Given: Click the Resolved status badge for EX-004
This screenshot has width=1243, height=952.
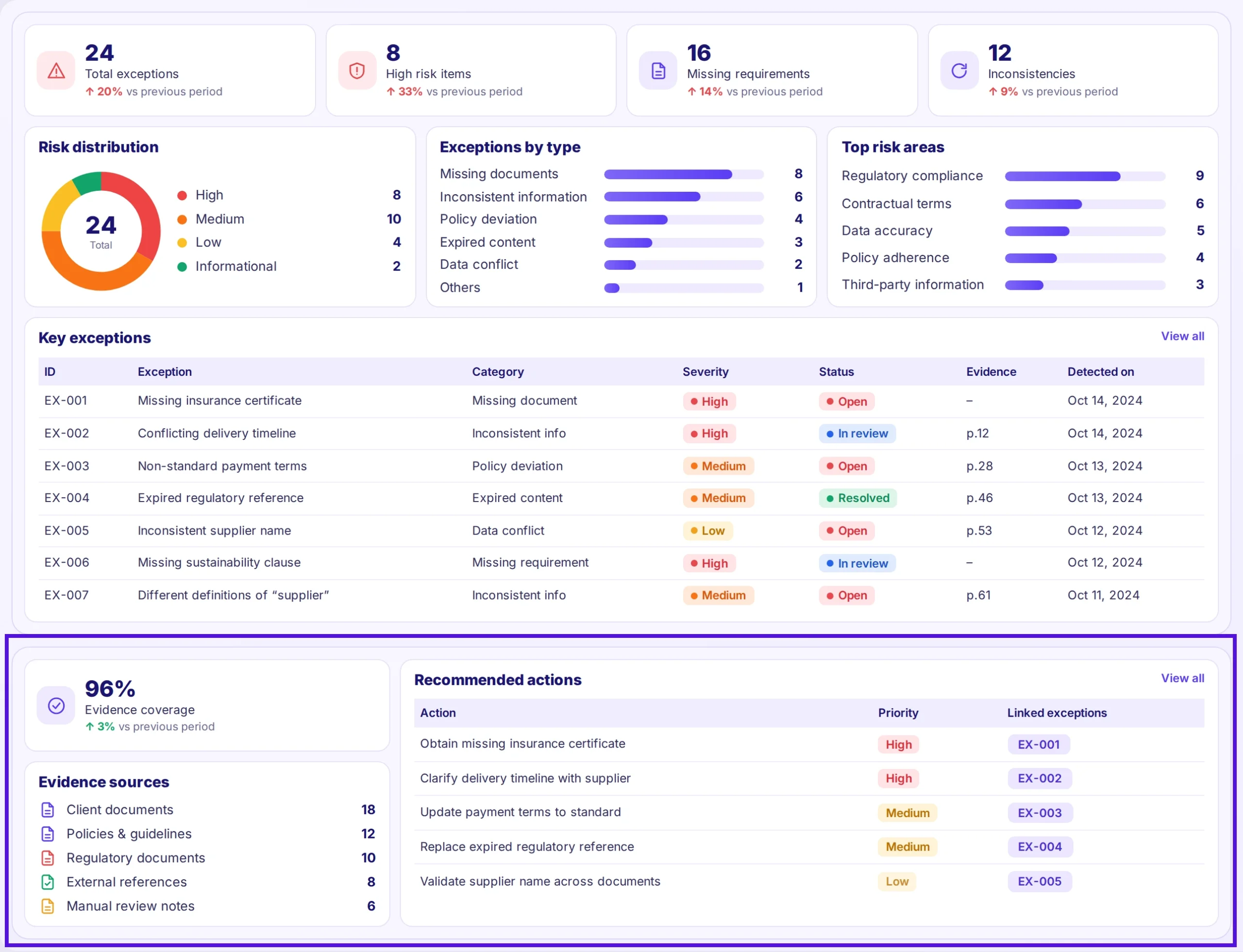Looking at the screenshot, I should (x=857, y=498).
